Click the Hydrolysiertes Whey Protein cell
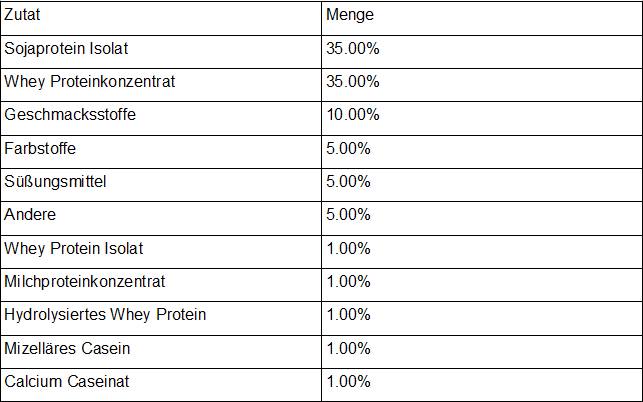Viewport: 643px width, 402px height. click(x=161, y=318)
